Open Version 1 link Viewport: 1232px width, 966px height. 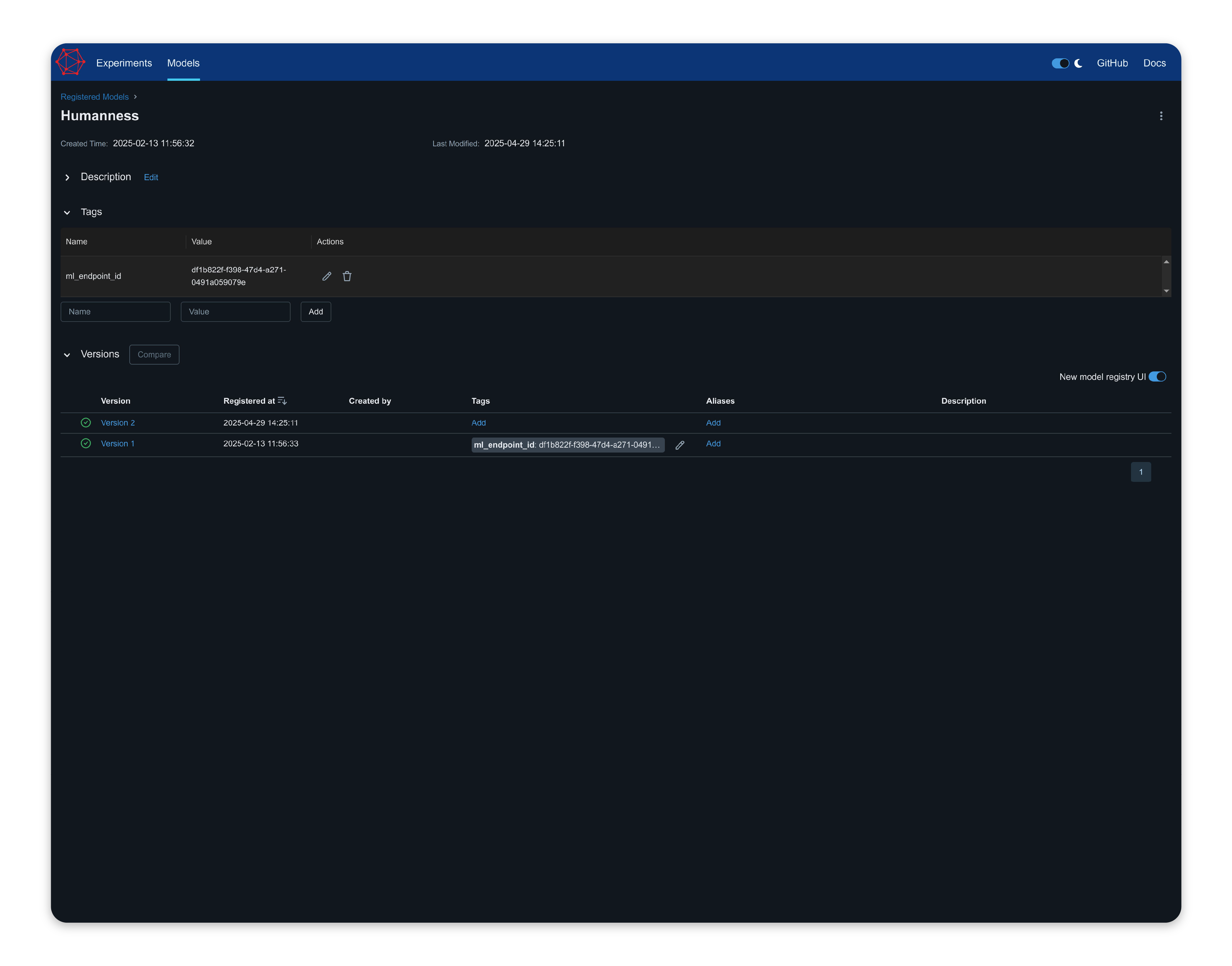pyautogui.click(x=118, y=443)
